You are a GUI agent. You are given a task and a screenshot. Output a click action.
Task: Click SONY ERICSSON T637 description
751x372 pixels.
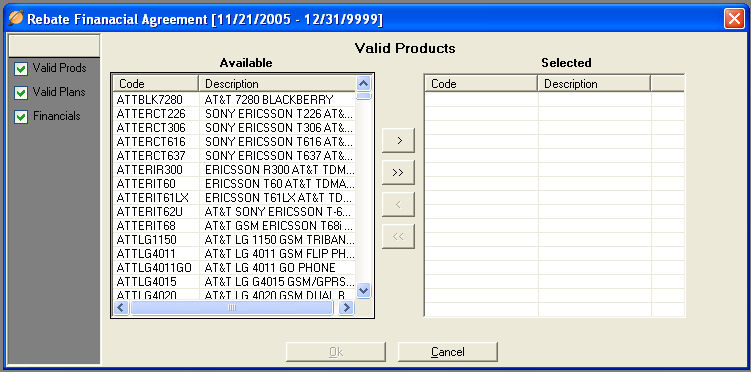(x=279, y=156)
